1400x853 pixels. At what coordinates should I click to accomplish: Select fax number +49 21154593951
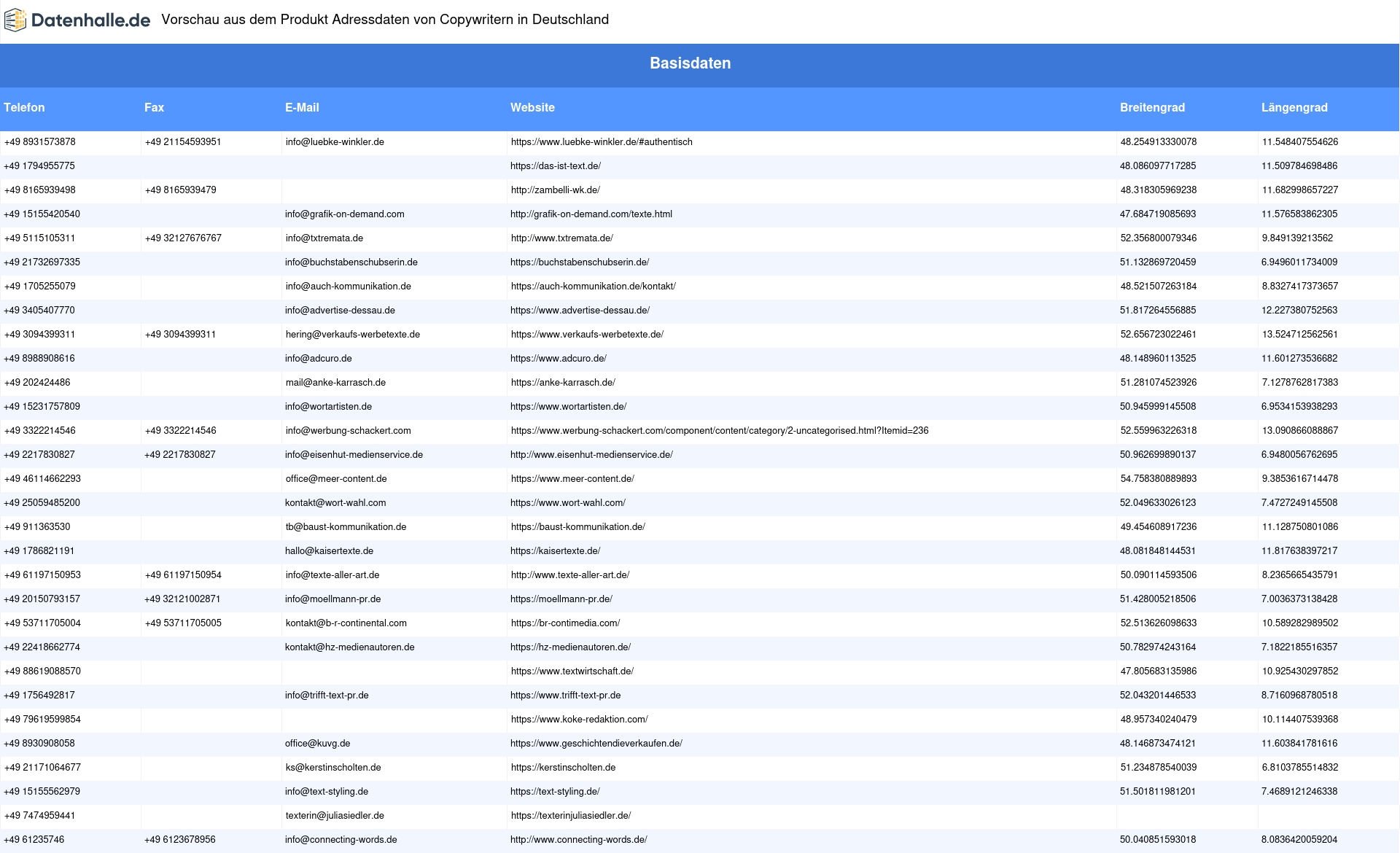183,142
